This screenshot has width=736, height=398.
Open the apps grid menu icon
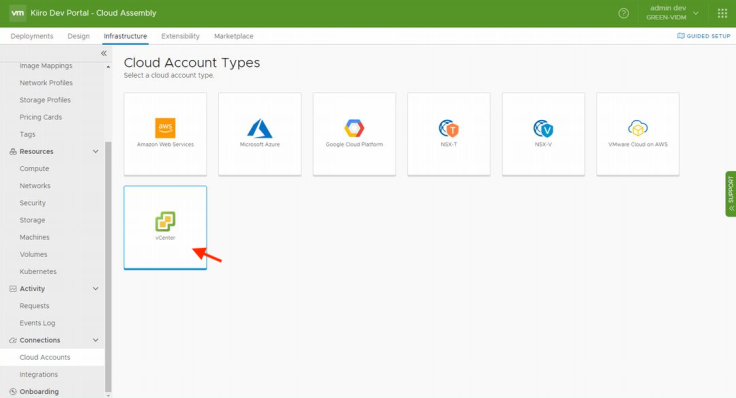tap(722, 13)
